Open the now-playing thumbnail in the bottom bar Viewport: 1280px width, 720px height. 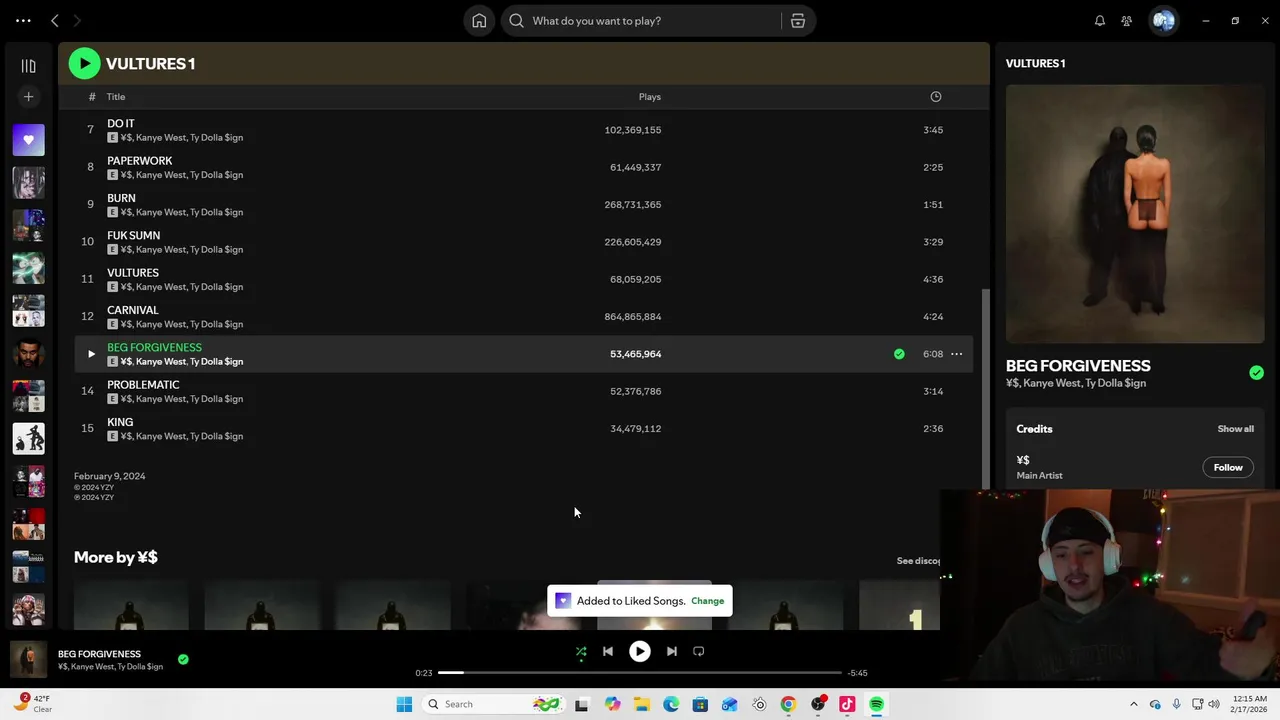pyautogui.click(x=28, y=660)
